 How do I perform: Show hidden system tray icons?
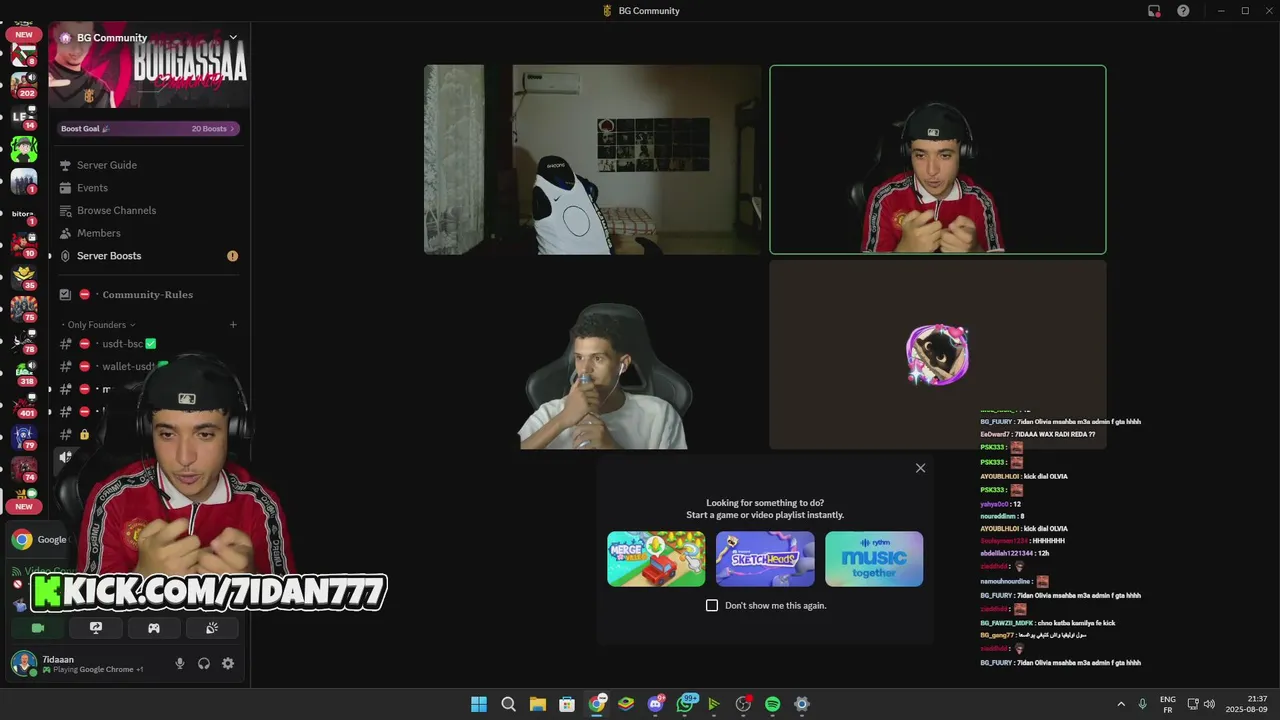pyautogui.click(x=1120, y=704)
